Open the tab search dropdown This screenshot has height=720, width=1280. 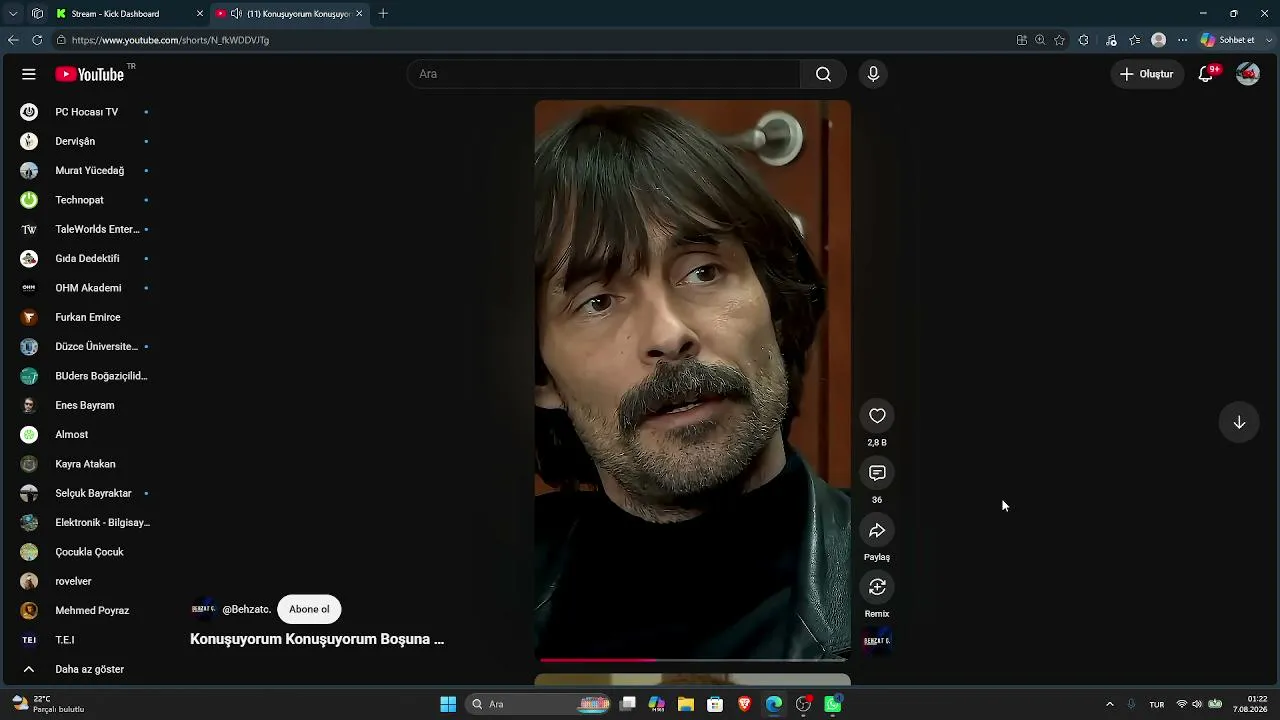pyautogui.click(x=13, y=14)
